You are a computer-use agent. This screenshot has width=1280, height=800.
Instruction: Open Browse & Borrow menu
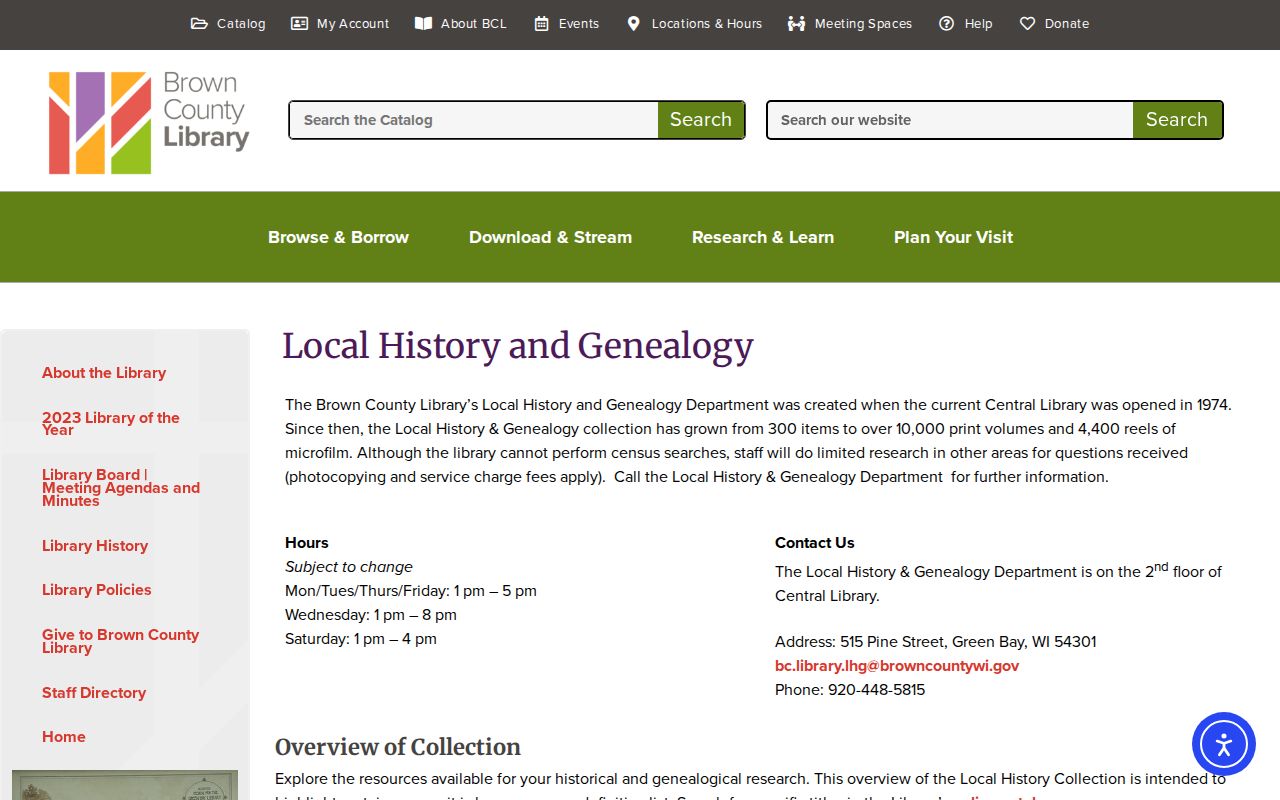[x=338, y=237]
